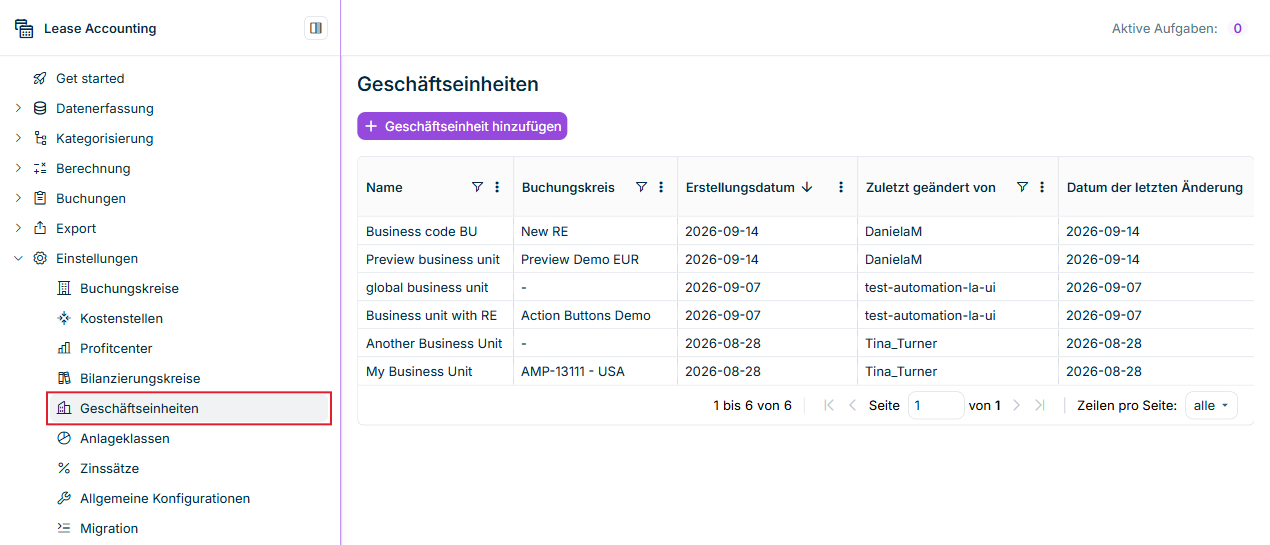This screenshot has width=1270, height=545.
Task: Open the Buchungskreis column options menu
Action: click(x=661, y=187)
